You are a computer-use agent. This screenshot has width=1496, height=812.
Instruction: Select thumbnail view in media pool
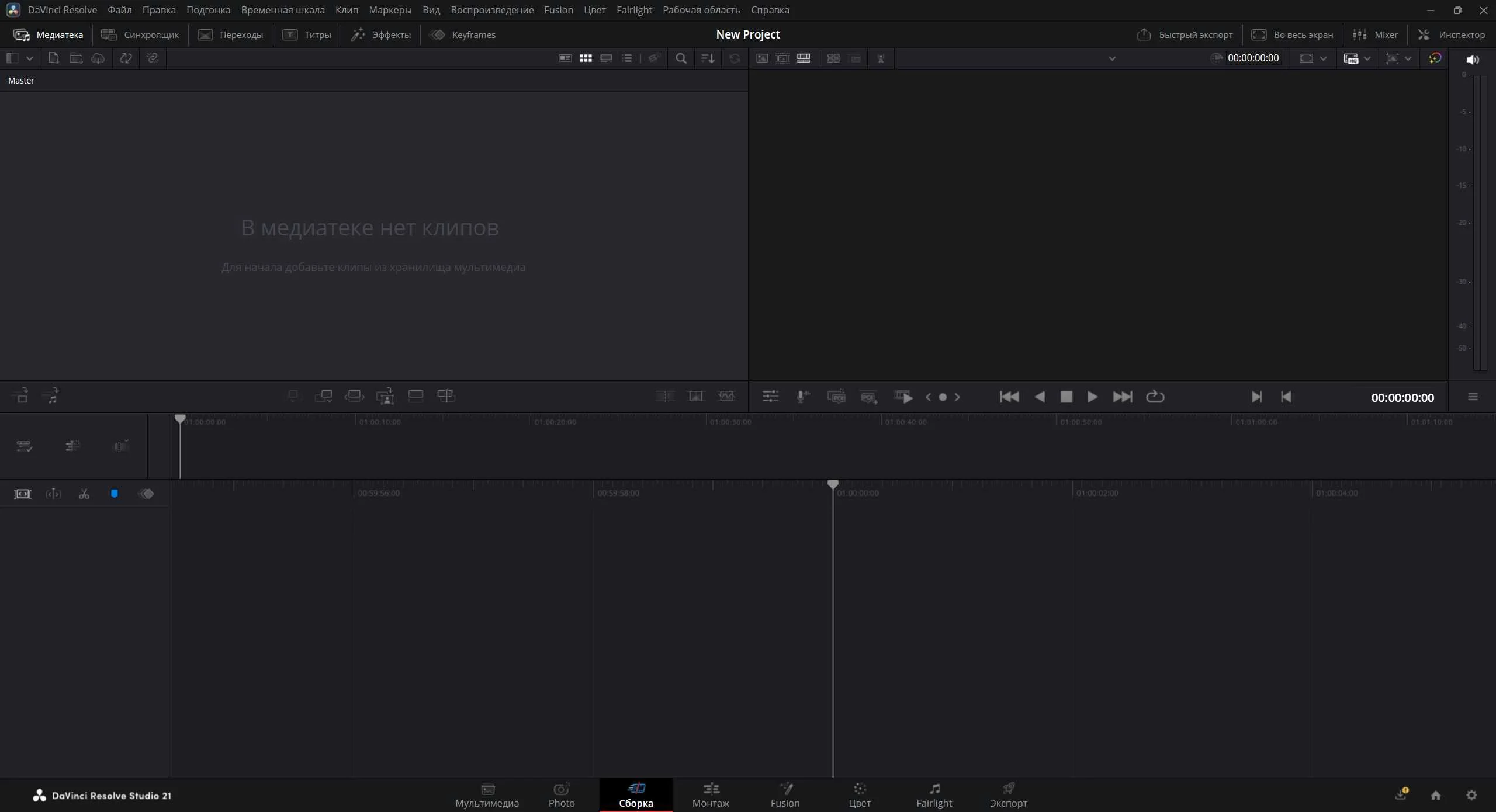point(586,58)
